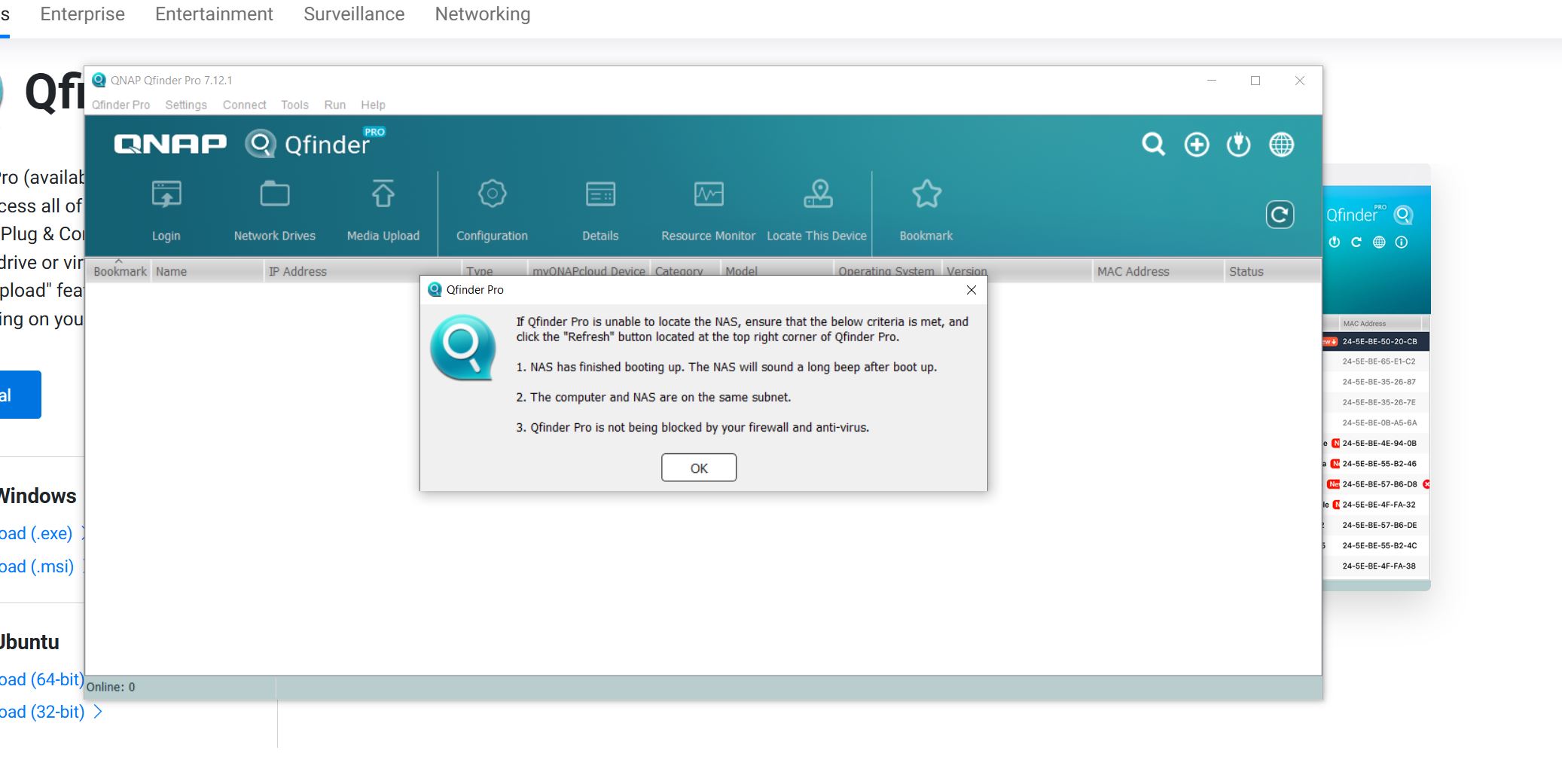The height and width of the screenshot is (784, 1562).
Task: Open the Entertainment tab on the webpage
Action: click(x=214, y=14)
